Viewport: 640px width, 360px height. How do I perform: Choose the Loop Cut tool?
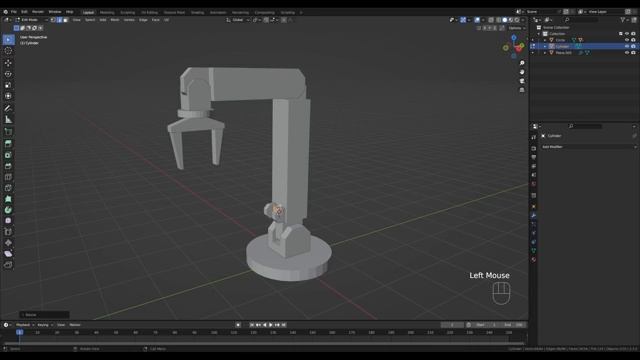pos(8,177)
